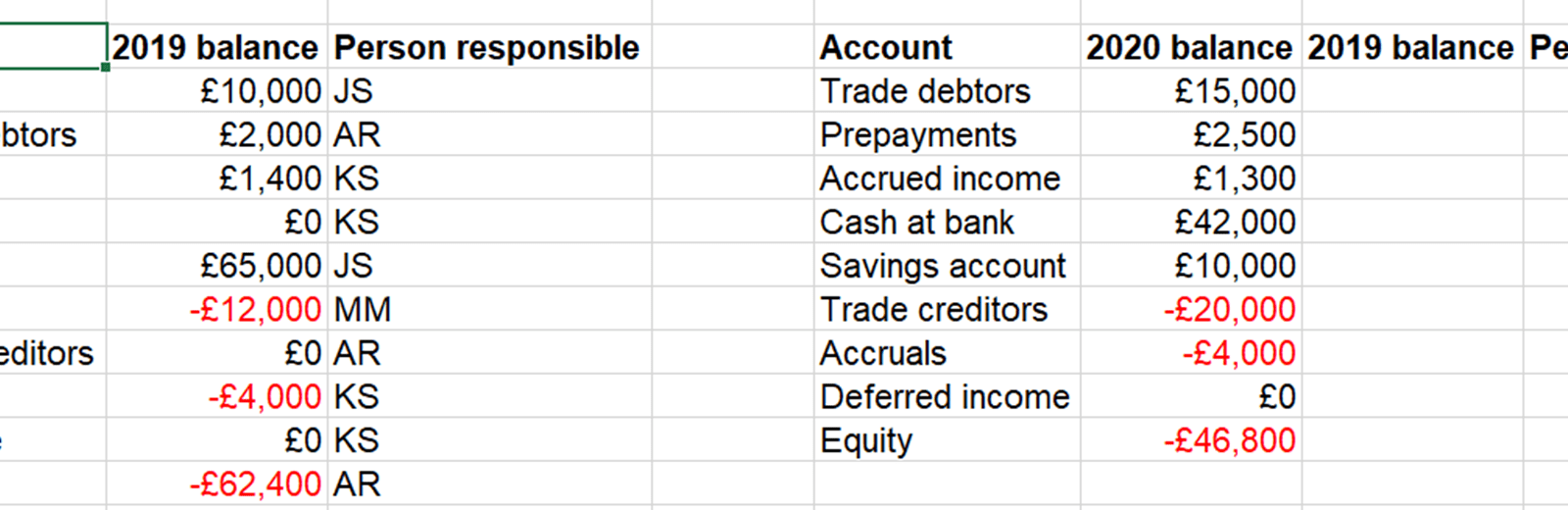Click the -£20,000 Trade creditors balance
The height and width of the screenshot is (510, 1568).
coord(1229,310)
